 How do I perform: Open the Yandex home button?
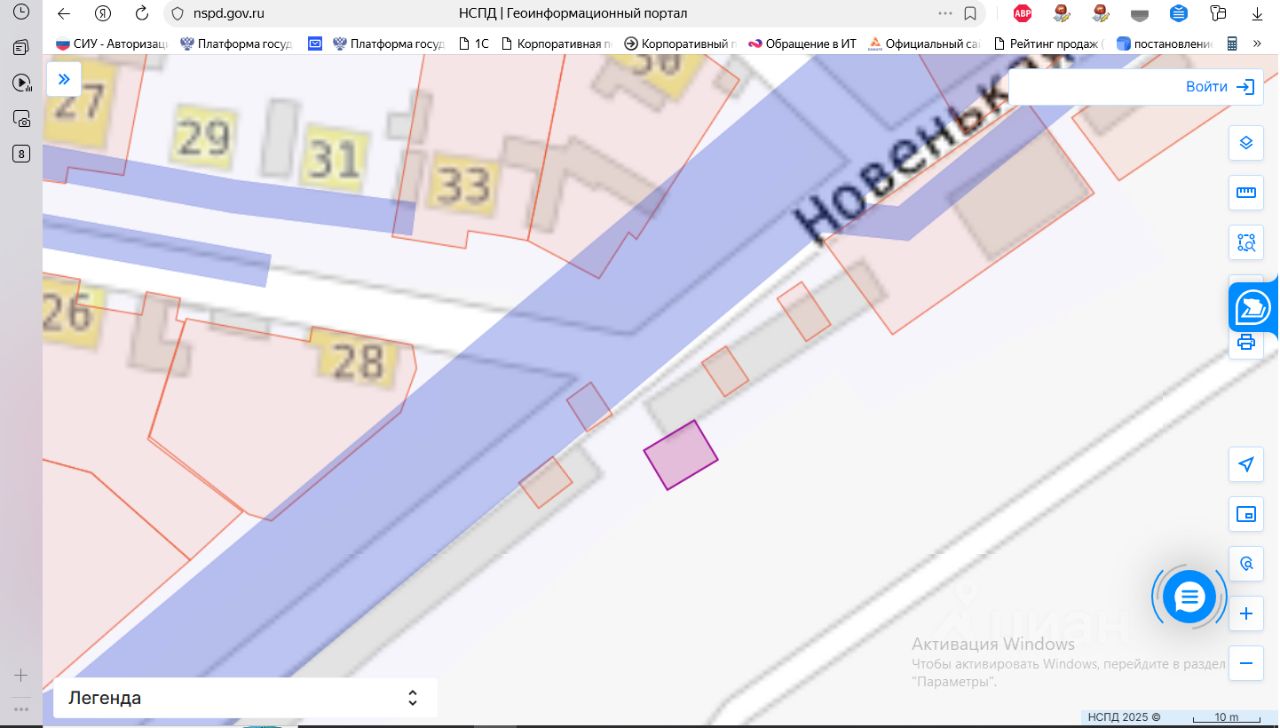pyautogui.click(x=103, y=14)
